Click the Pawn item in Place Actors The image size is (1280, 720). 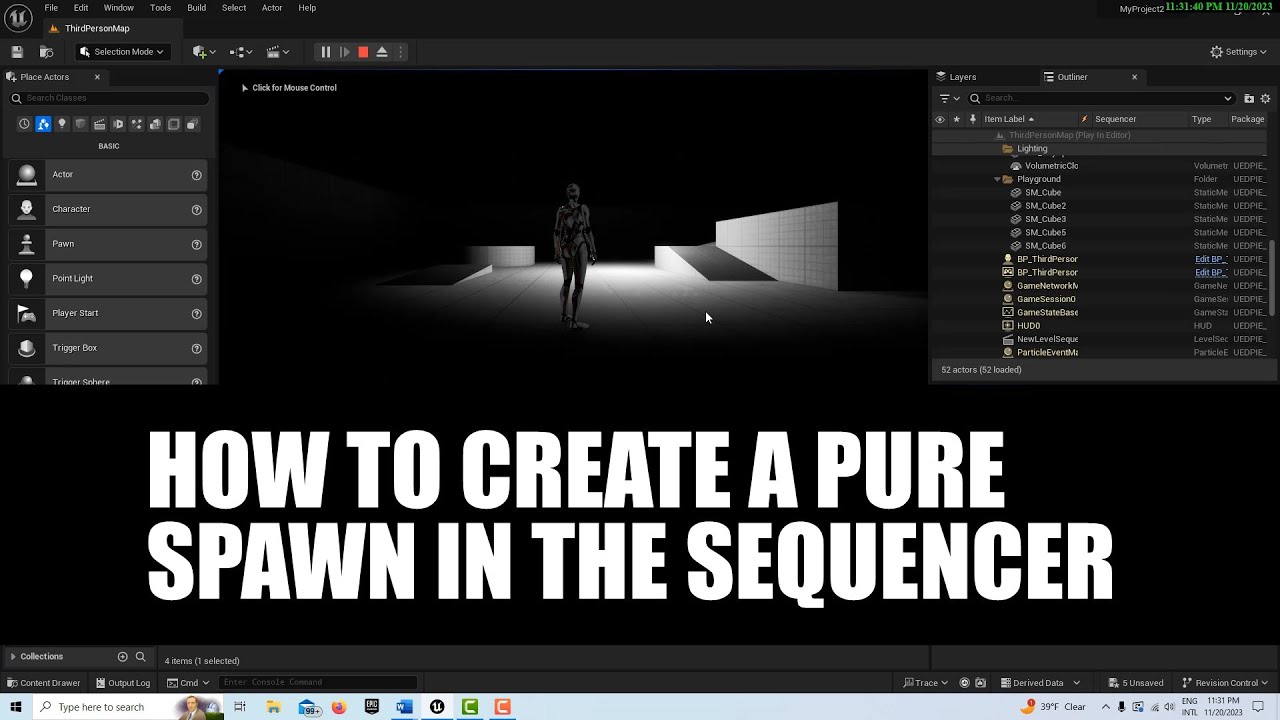click(x=108, y=244)
